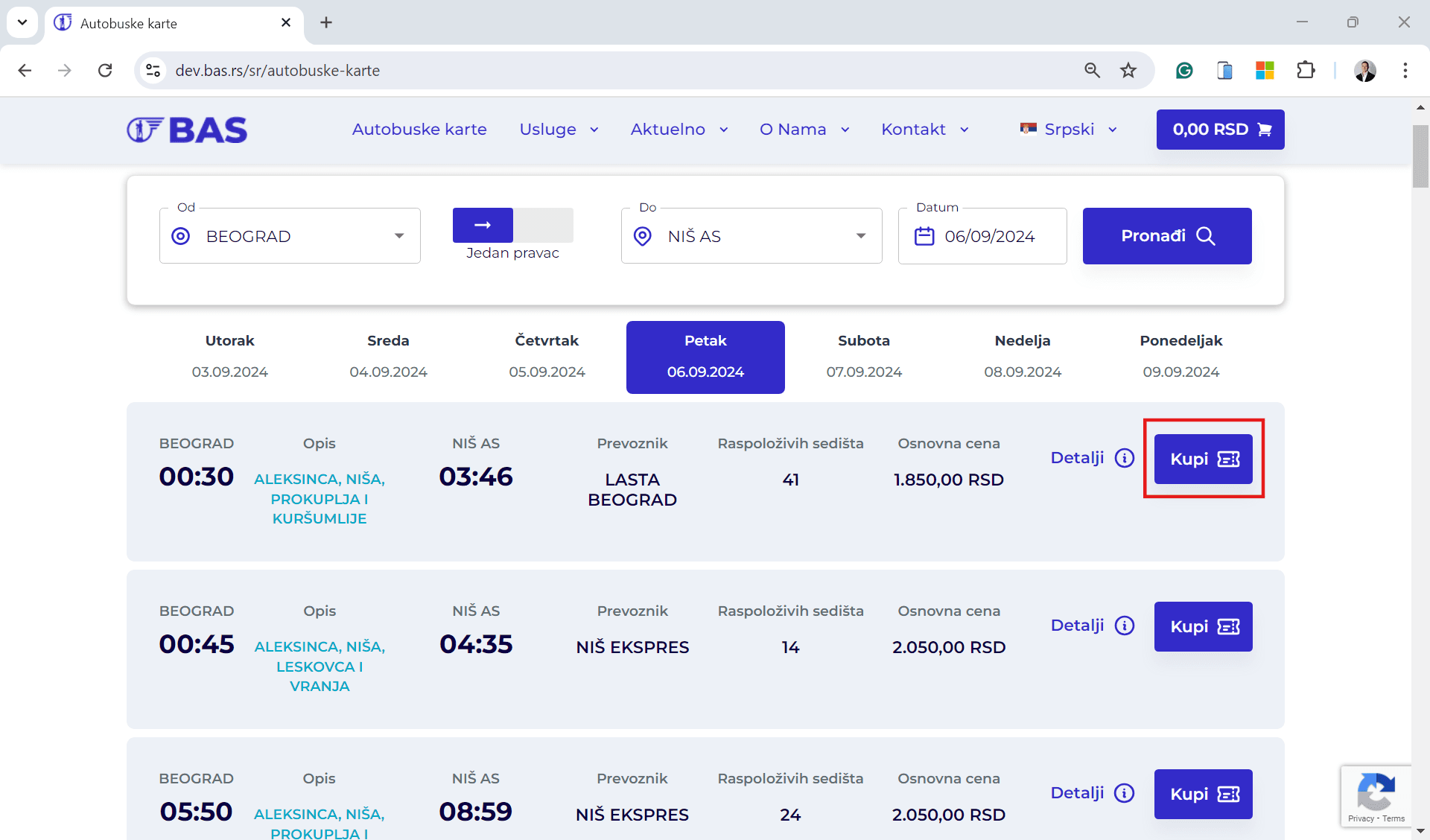Screen dimensions: 1430x840
Task: Bookmark this page with the star icon
Action: [x=1128, y=70]
